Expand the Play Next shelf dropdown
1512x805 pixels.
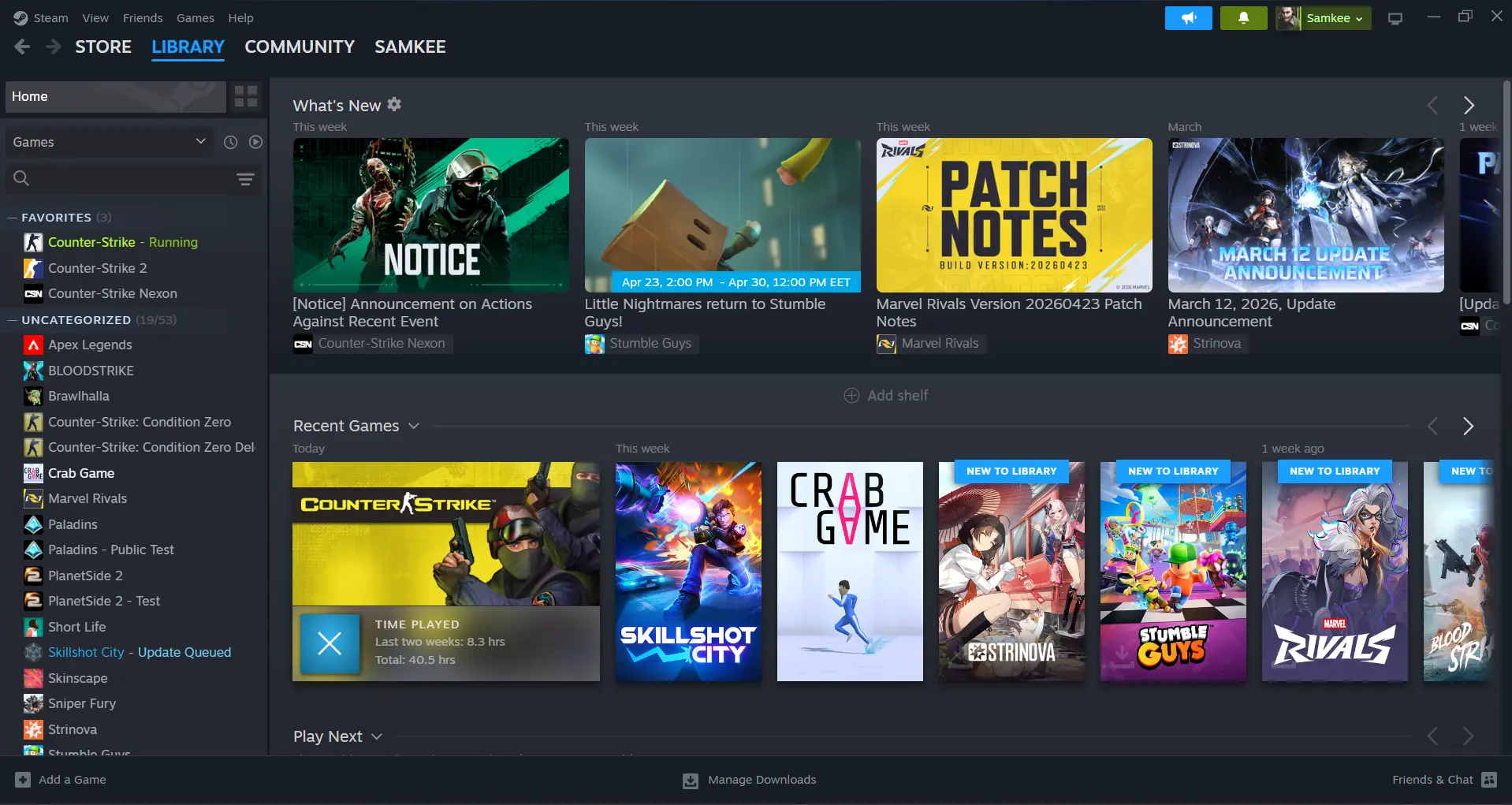click(x=377, y=737)
